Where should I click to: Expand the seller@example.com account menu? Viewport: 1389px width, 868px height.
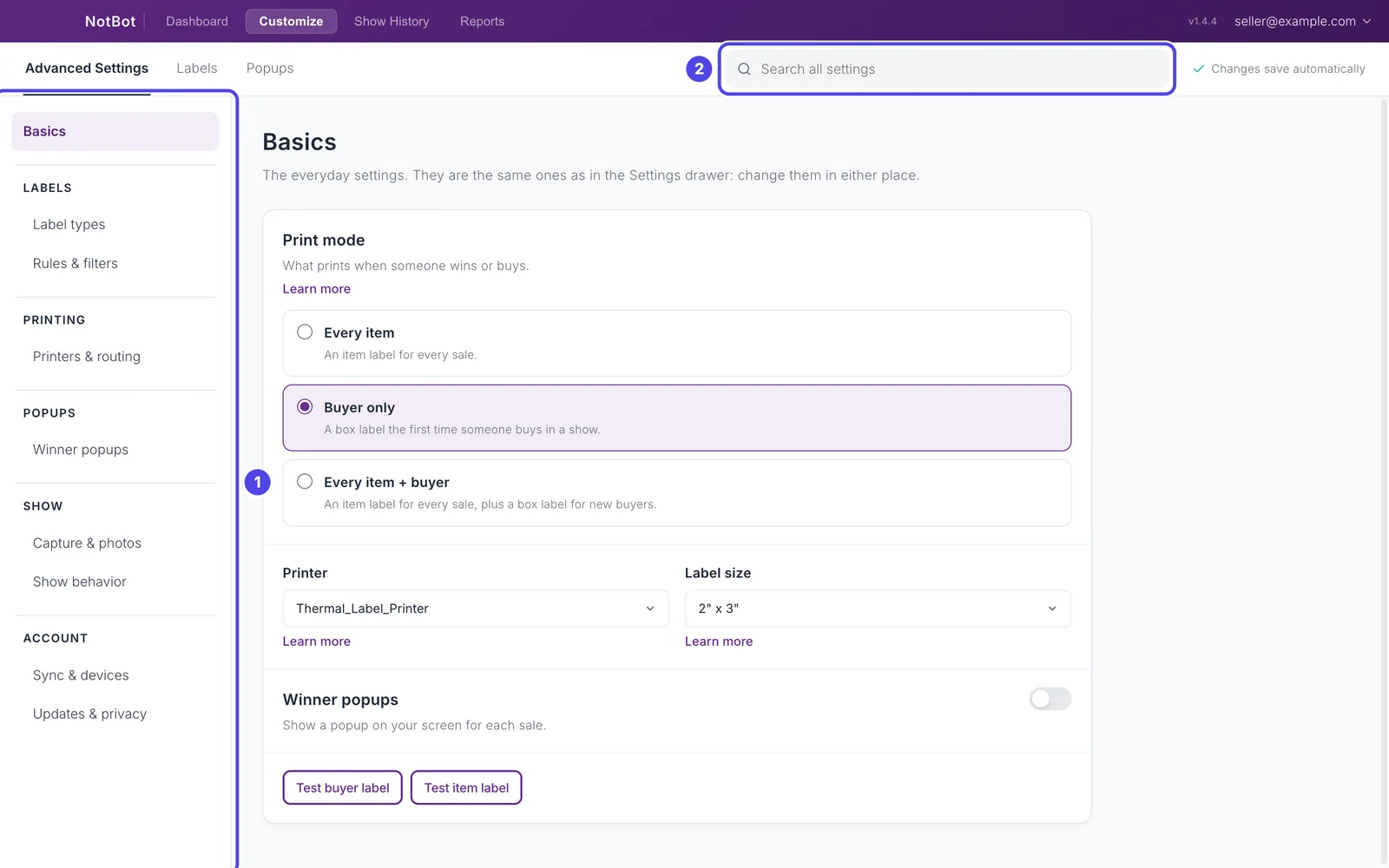[1302, 21]
